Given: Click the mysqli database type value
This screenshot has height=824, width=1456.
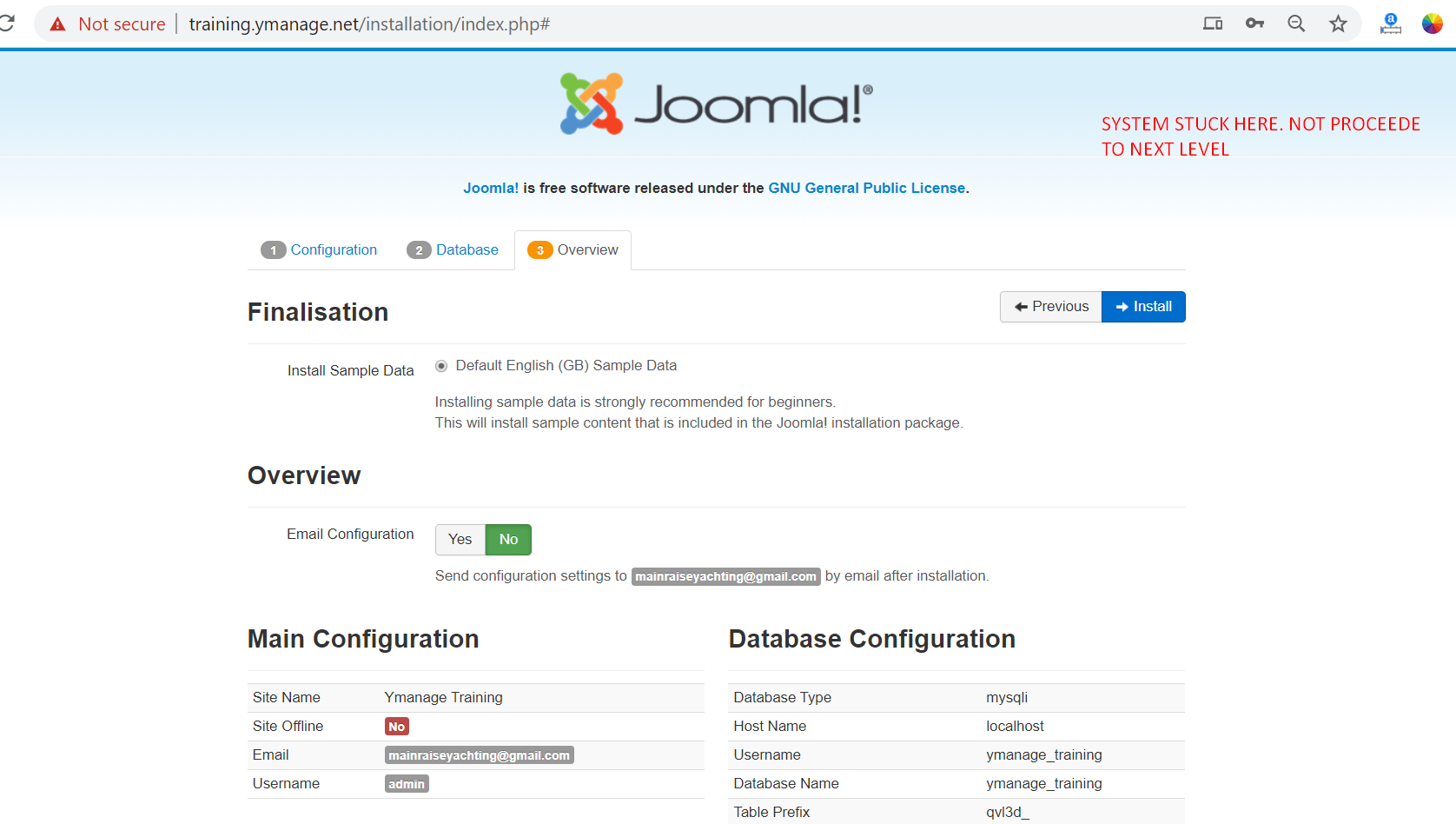Looking at the screenshot, I should click(1007, 697).
